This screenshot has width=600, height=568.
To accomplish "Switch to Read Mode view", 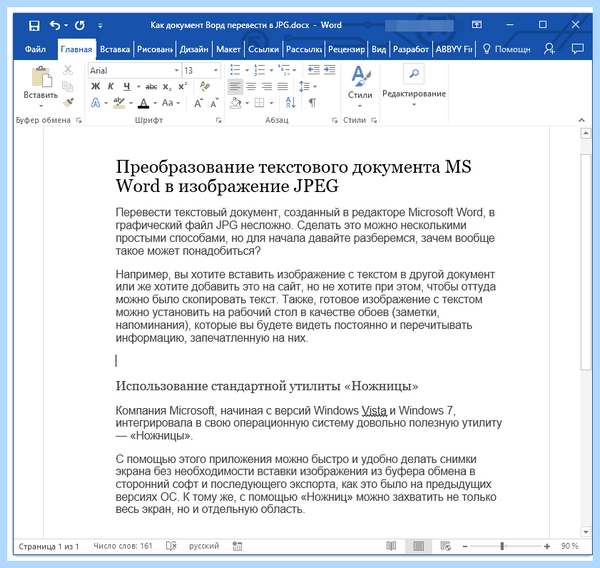I will tap(391, 546).
